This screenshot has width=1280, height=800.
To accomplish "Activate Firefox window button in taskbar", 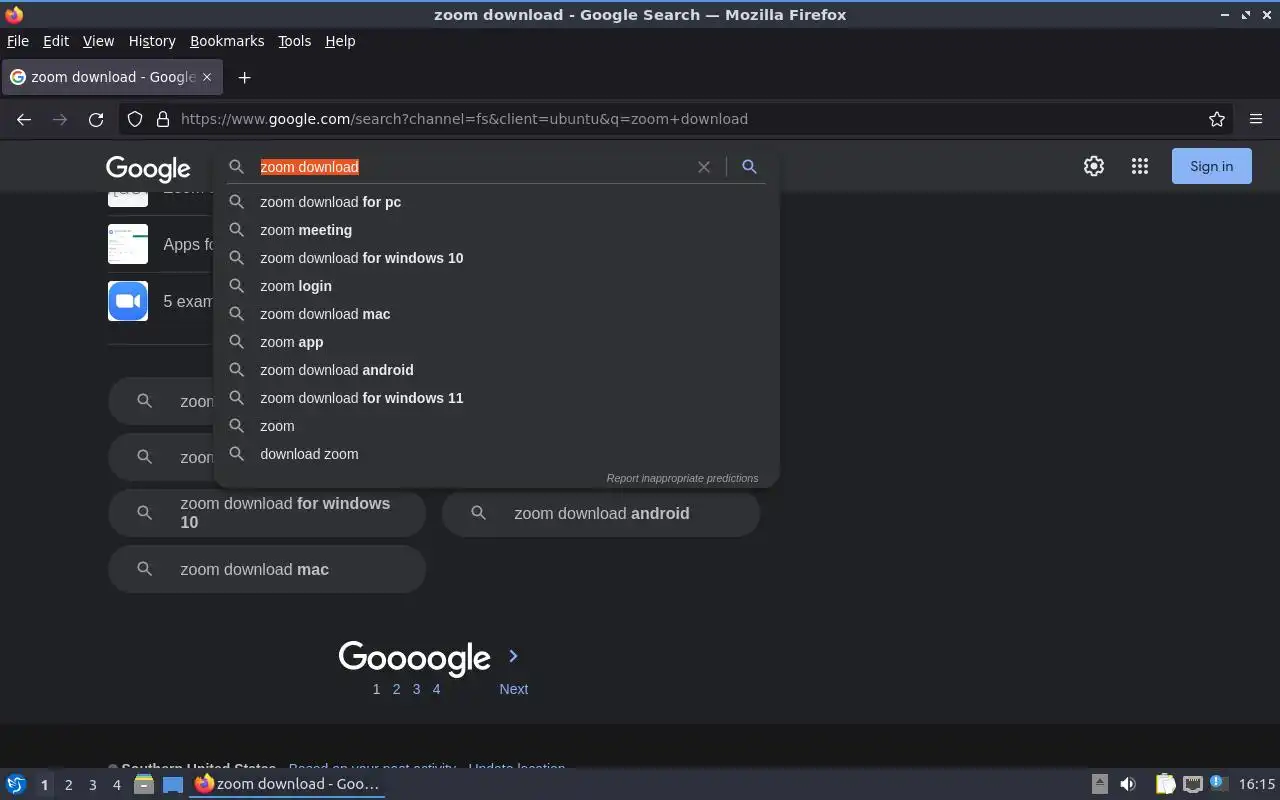I will point(288,784).
